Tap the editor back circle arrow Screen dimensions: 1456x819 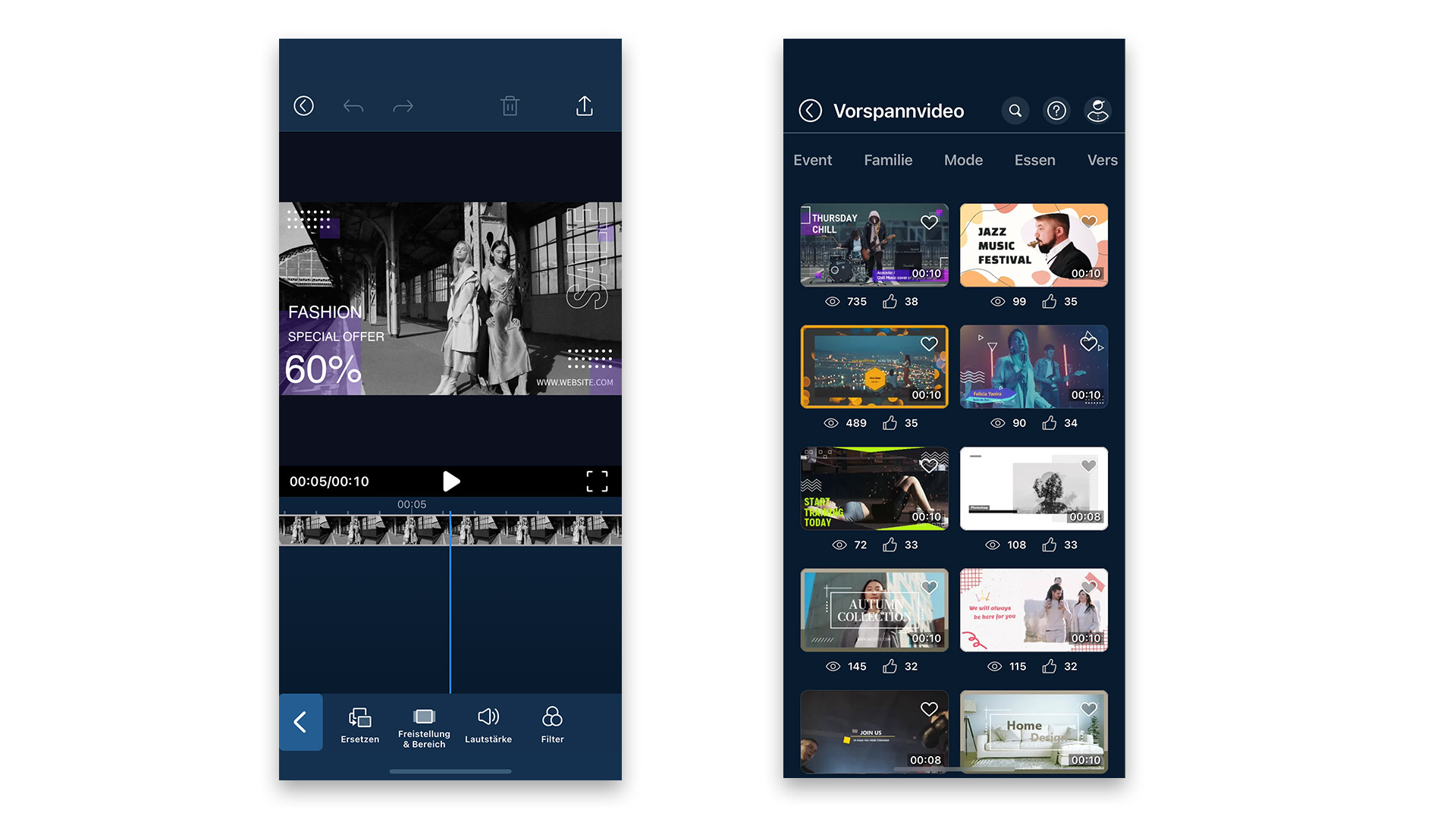(x=303, y=106)
